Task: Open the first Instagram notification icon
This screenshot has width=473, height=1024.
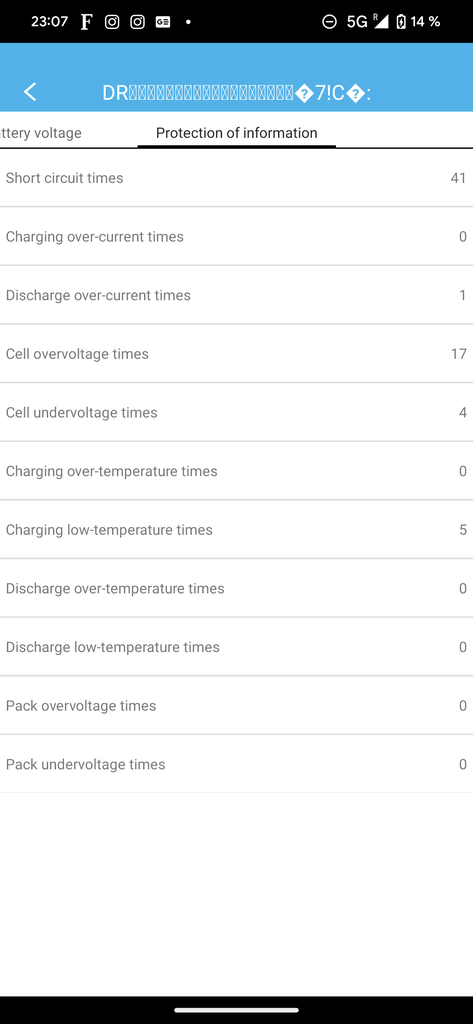Action: coord(112,22)
